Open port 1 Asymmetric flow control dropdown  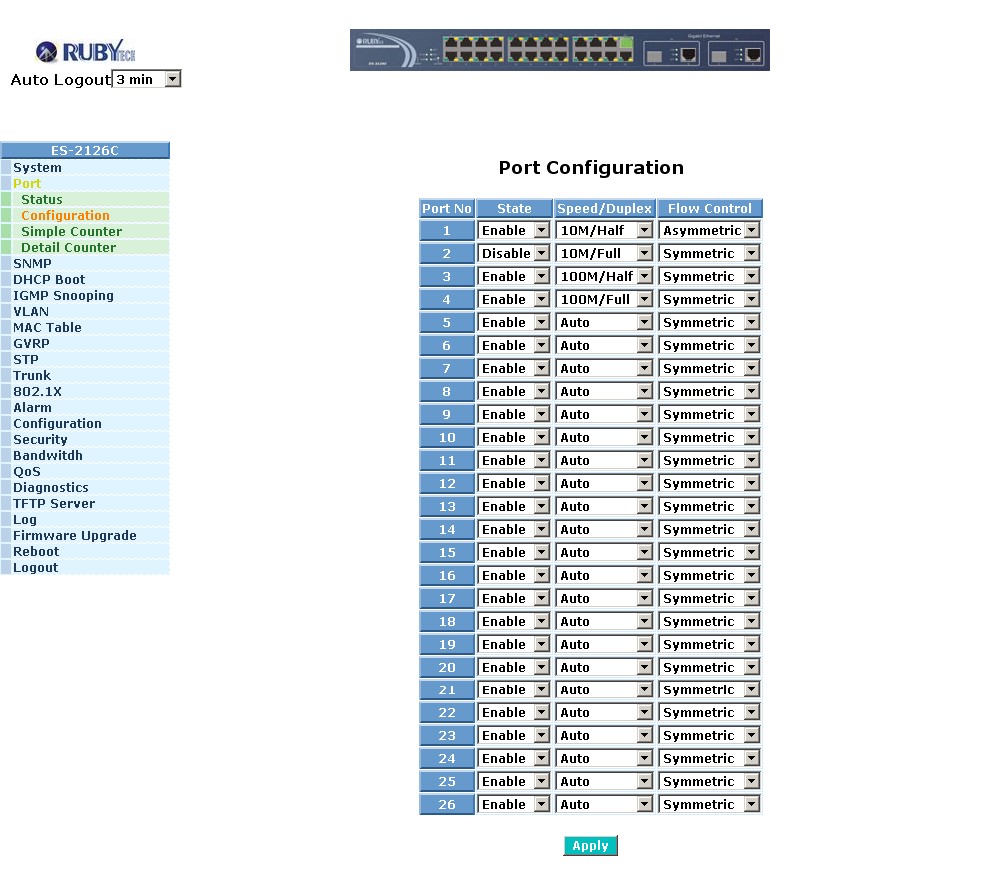[710, 230]
